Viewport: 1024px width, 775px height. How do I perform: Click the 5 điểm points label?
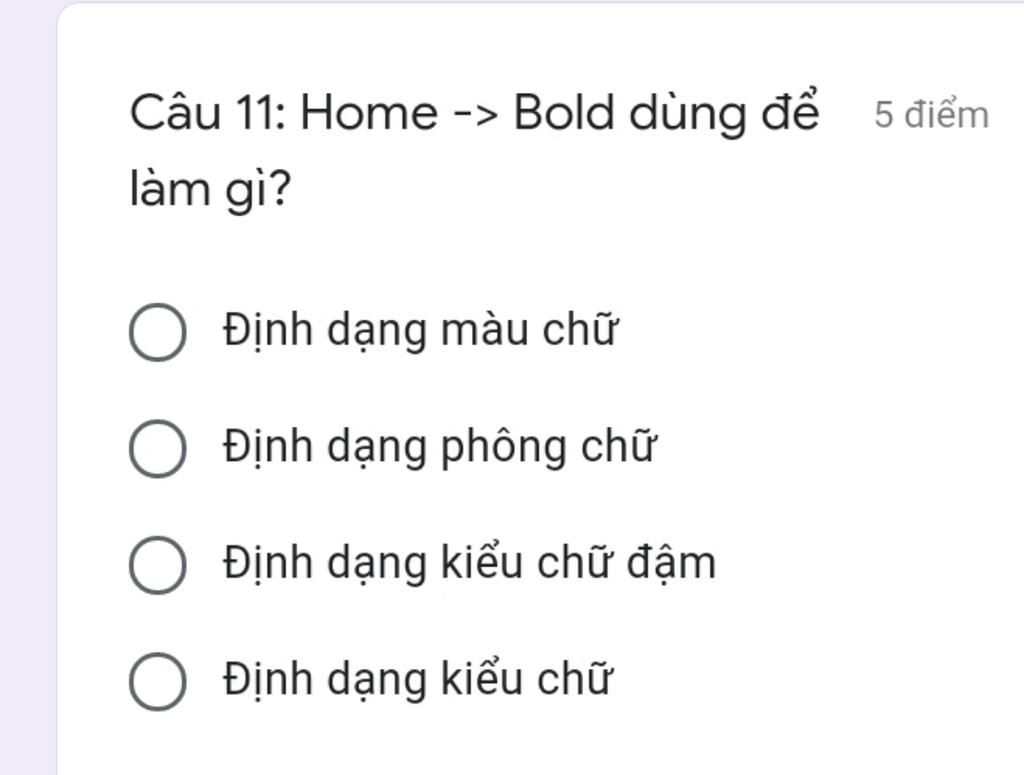point(931,115)
